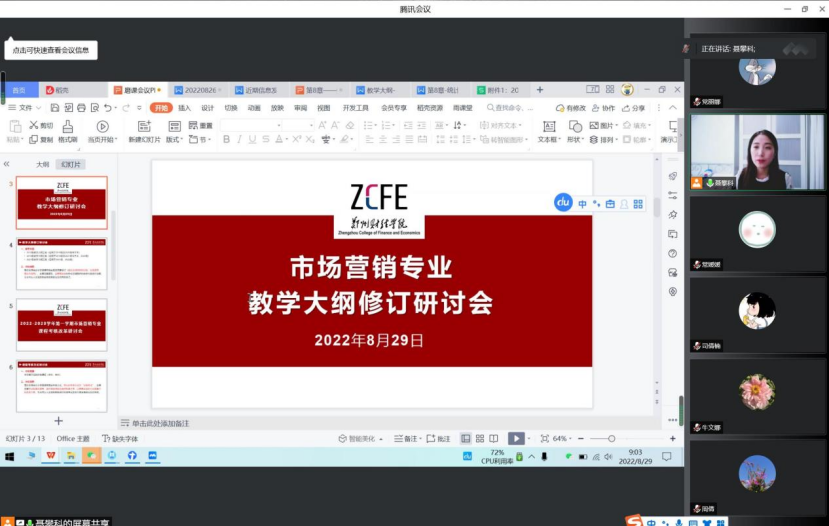The width and height of the screenshot is (829, 526).
Task: Click the Windows Start button
Action: point(10,456)
